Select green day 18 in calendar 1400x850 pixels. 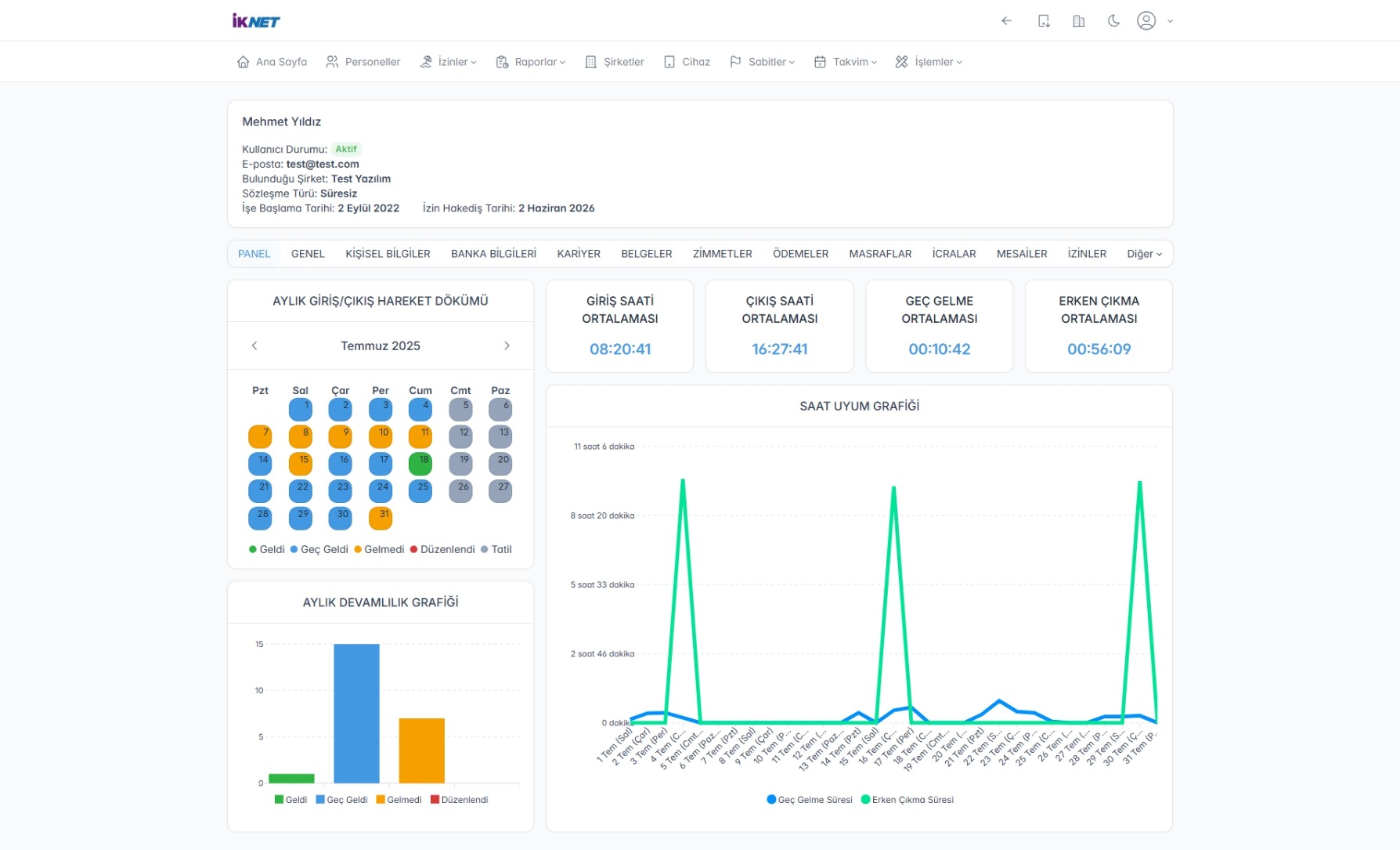420,464
